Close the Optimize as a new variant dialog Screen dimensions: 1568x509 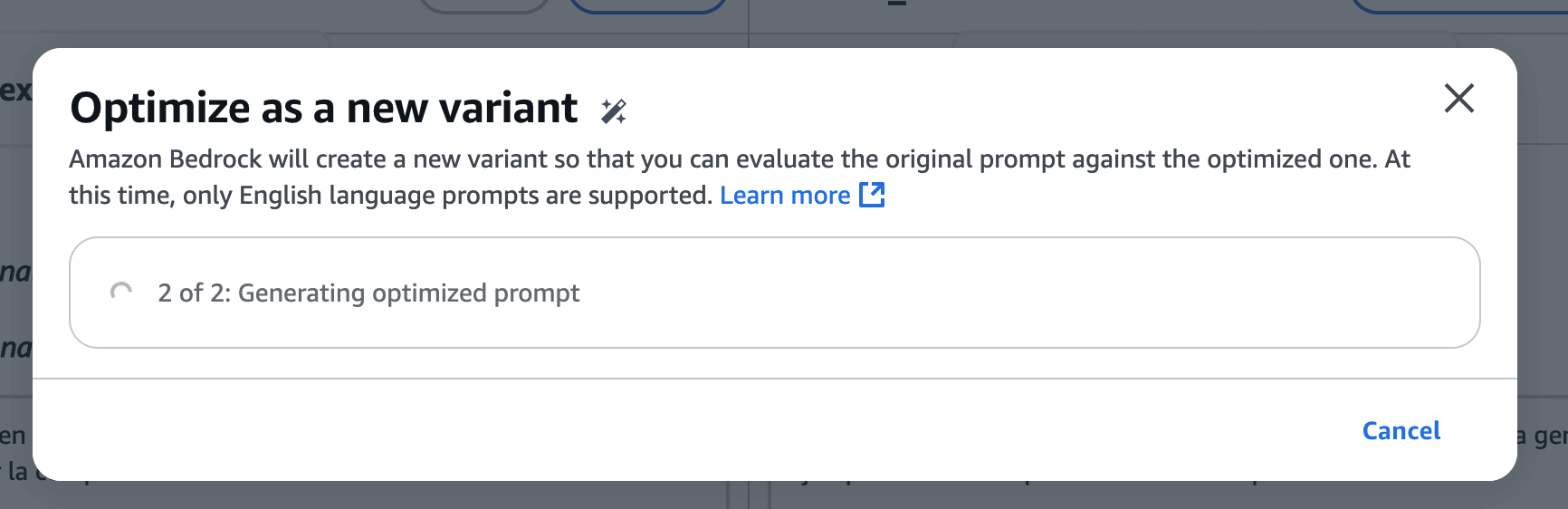(x=1458, y=98)
